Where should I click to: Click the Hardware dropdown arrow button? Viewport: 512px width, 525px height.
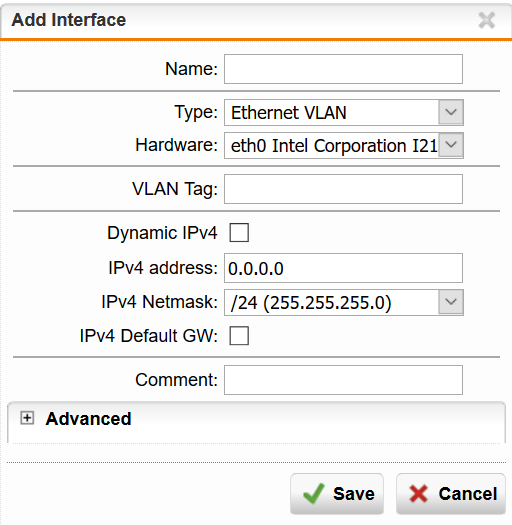[x=451, y=145]
